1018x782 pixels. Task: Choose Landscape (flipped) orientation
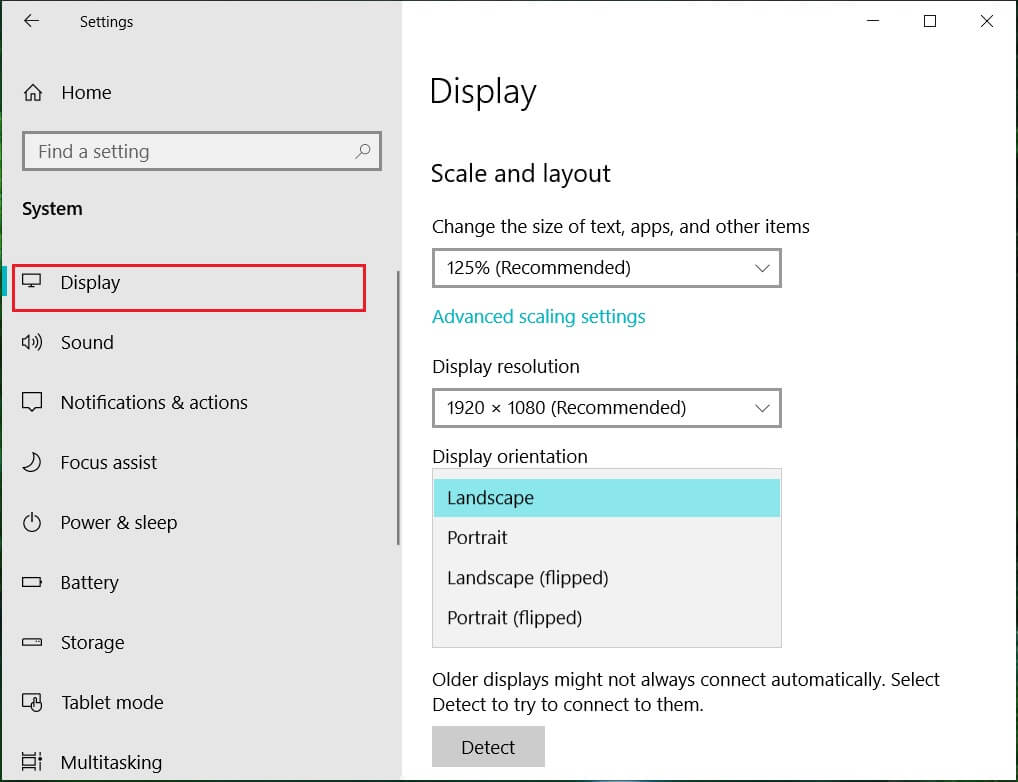[527, 577]
